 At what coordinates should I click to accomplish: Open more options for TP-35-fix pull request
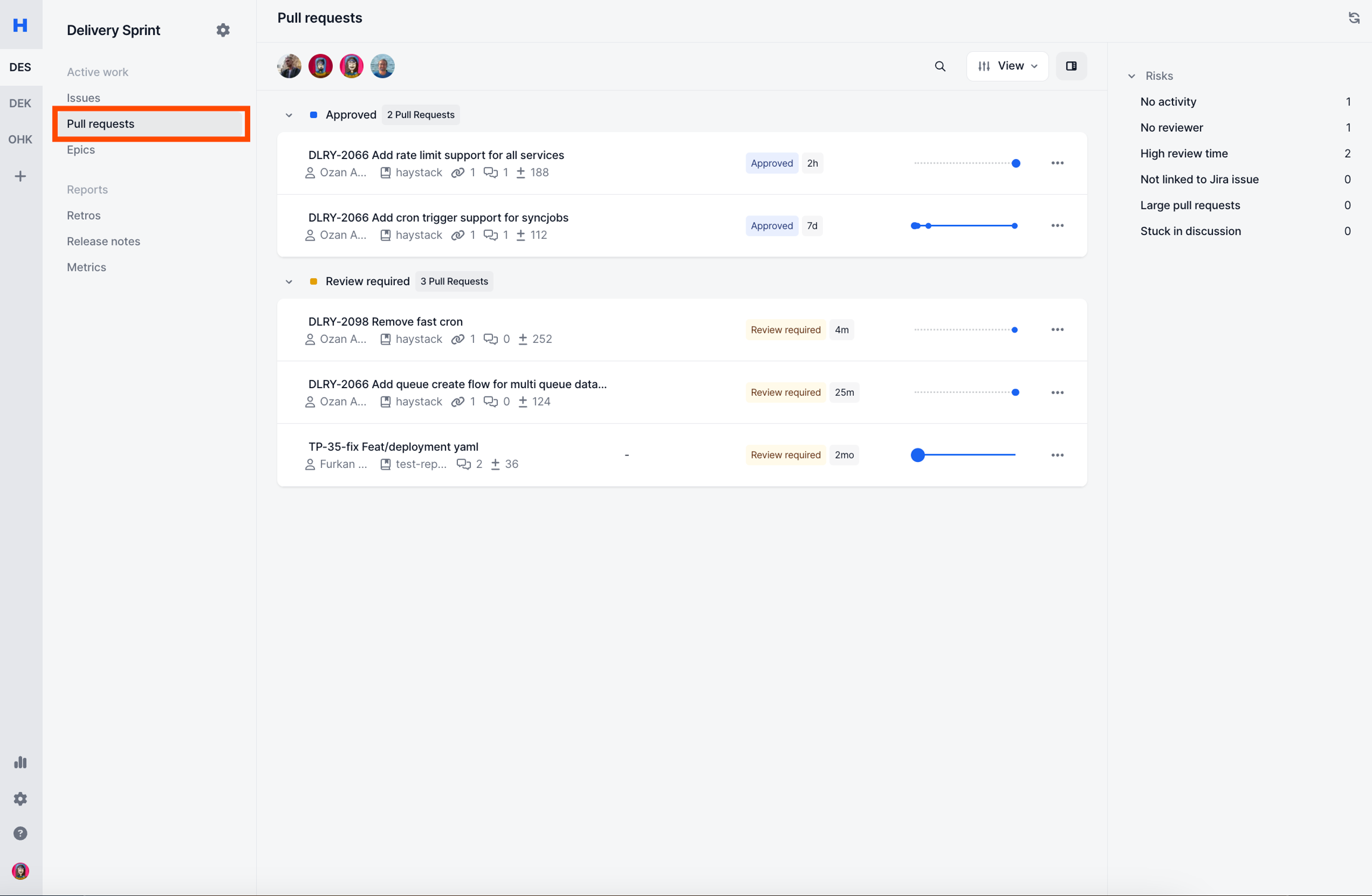[1057, 455]
